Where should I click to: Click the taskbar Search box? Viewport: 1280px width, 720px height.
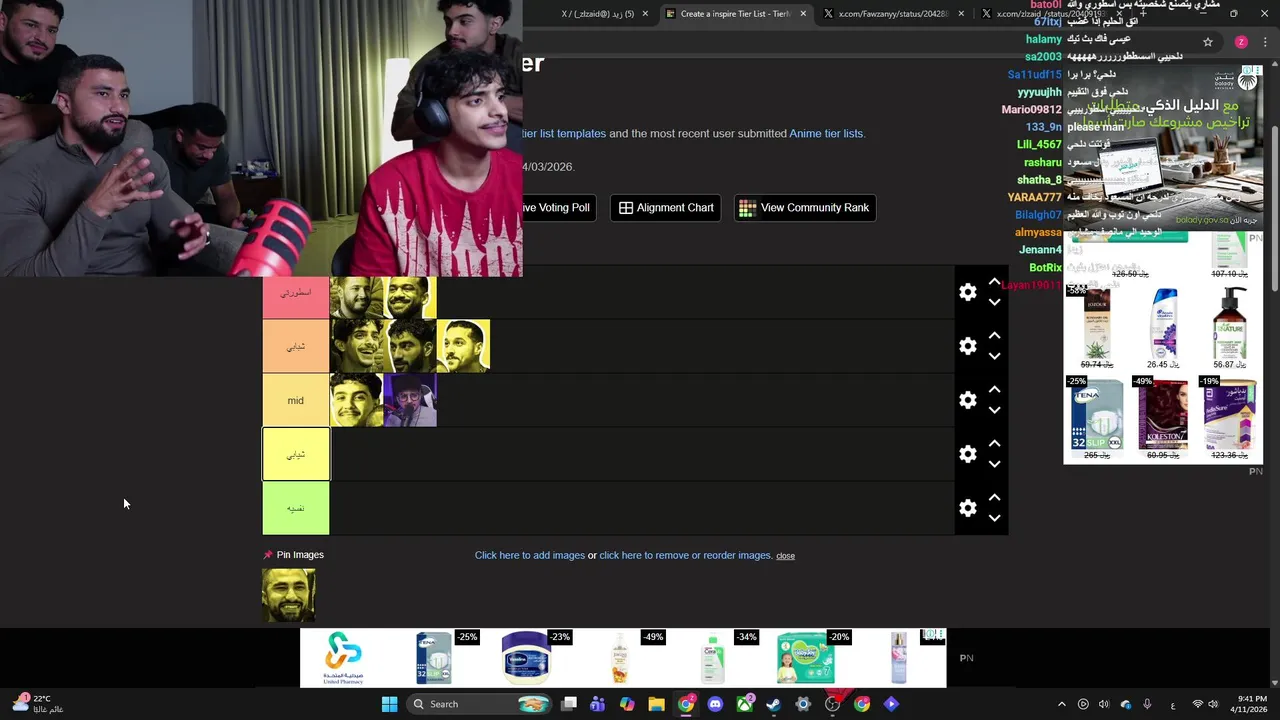coord(479,704)
